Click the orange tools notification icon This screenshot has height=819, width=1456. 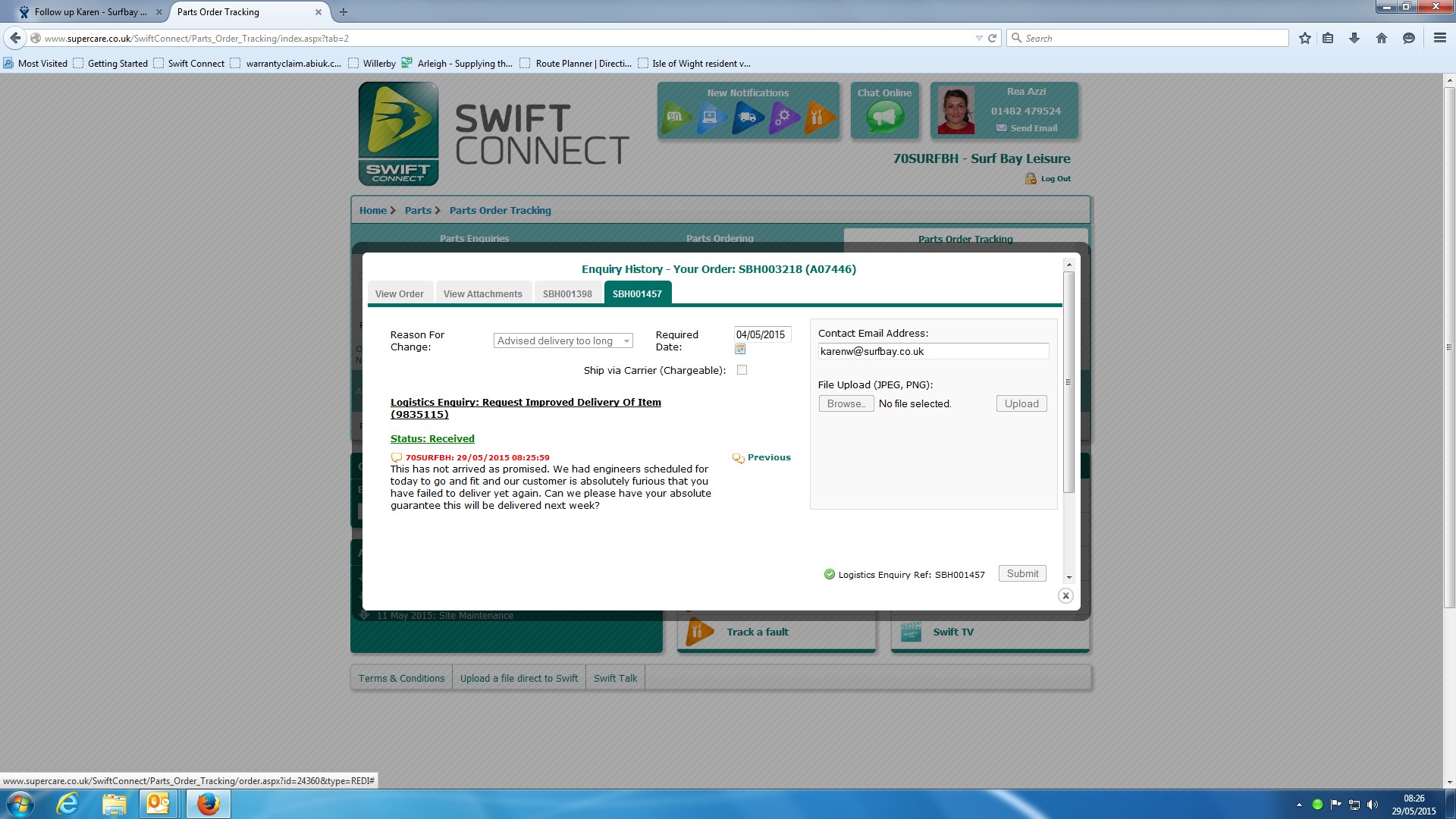pyautogui.click(x=818, y=118)
